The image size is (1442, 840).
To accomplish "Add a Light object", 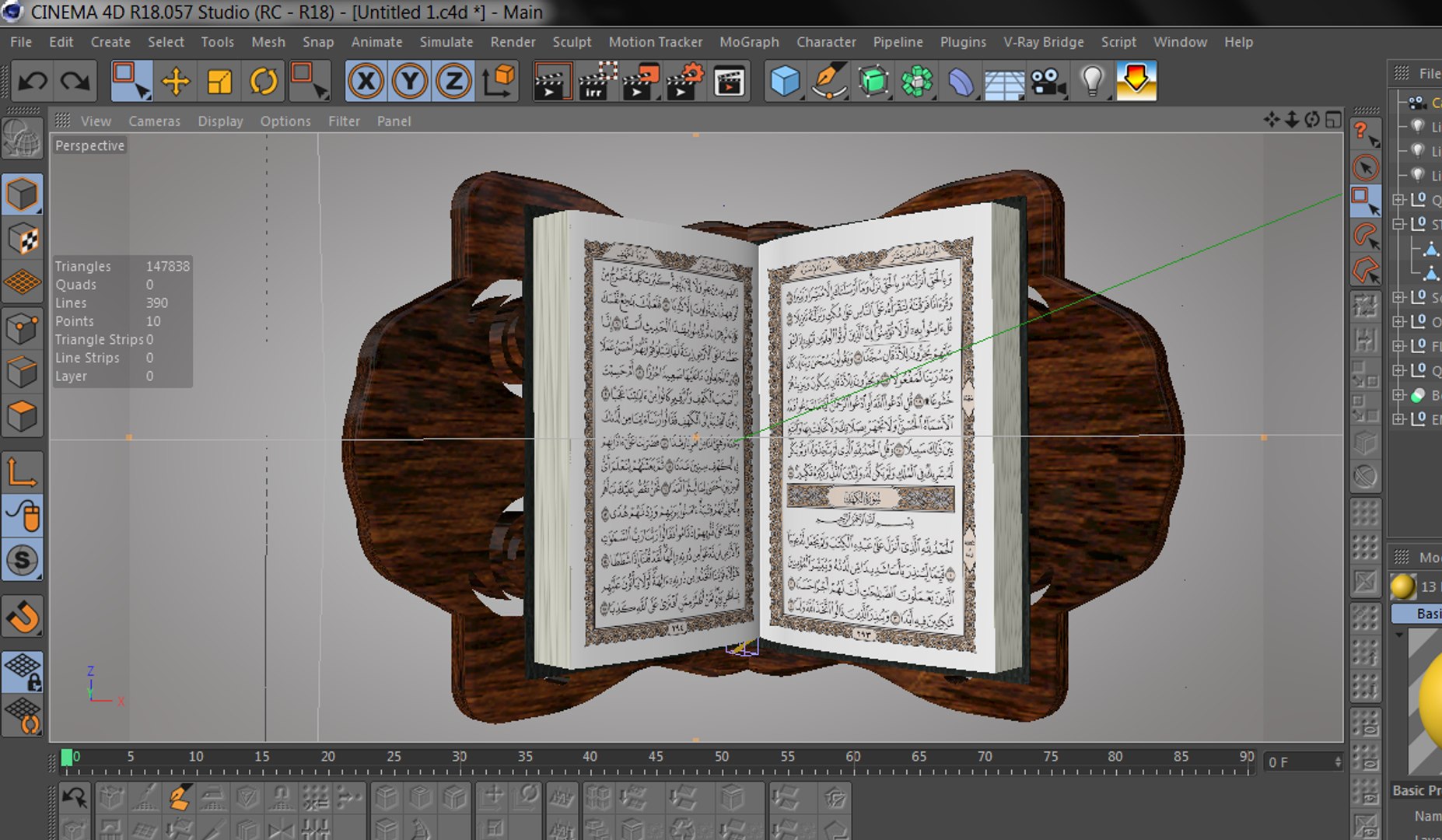I will tap(1092, 81).
